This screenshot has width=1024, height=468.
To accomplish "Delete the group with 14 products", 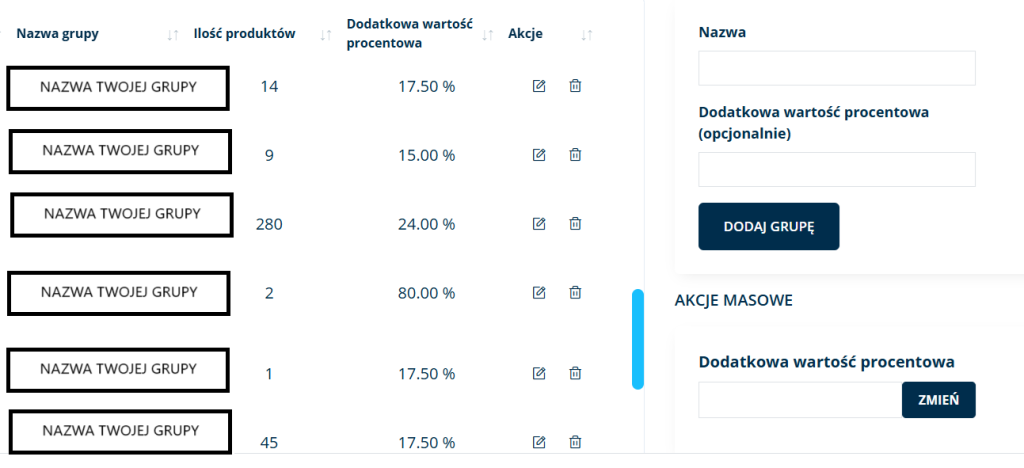I will [575, 86].
